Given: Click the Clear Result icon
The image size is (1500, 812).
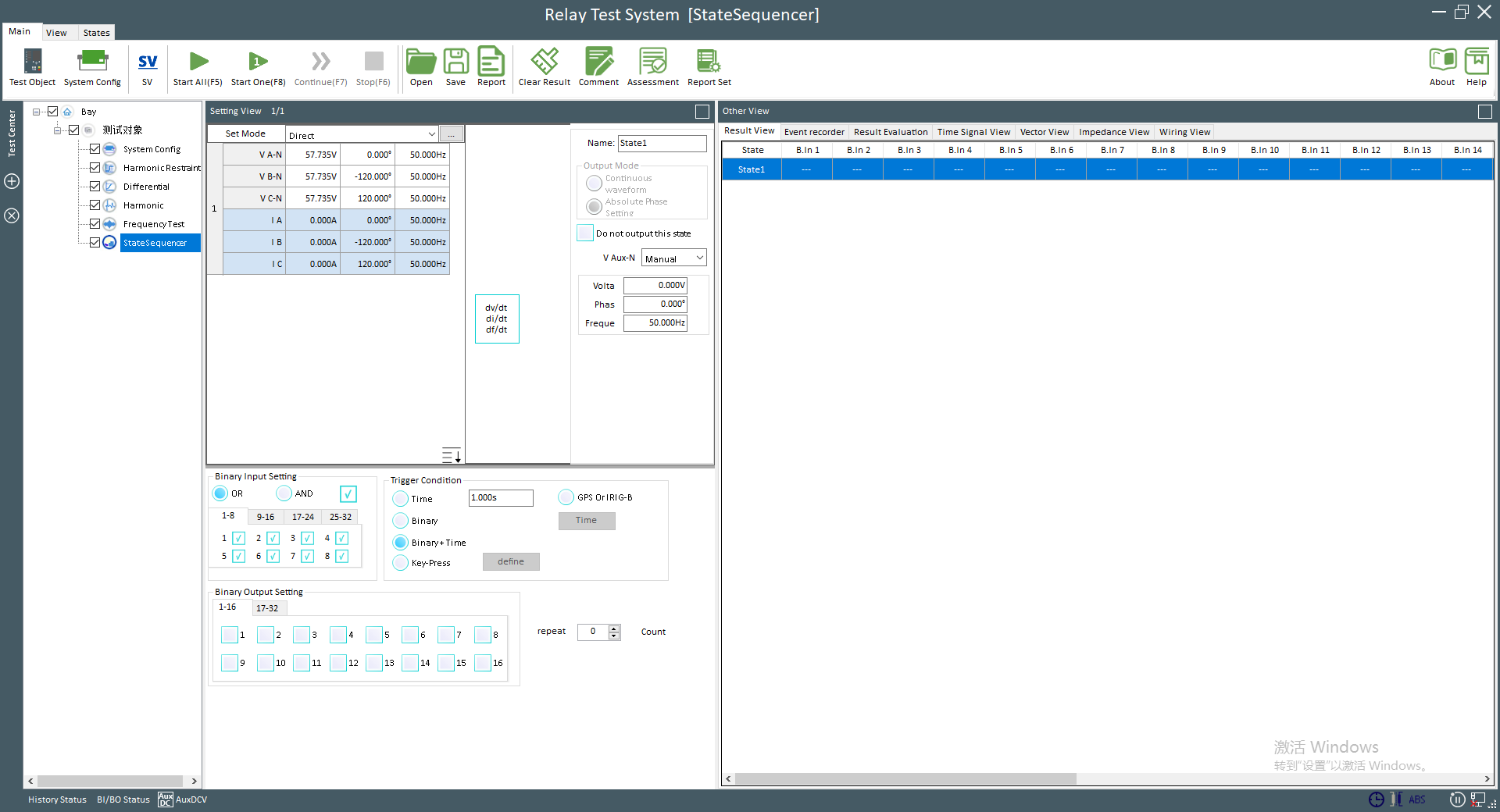Looking at the screenshot, I should 544,67.
